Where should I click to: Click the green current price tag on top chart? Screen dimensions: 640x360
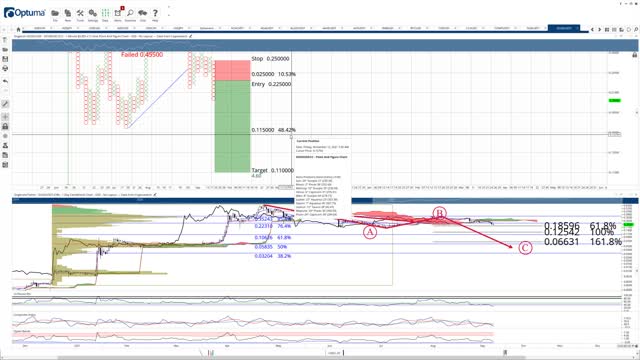pyautogui.click(x=615, y=100)
